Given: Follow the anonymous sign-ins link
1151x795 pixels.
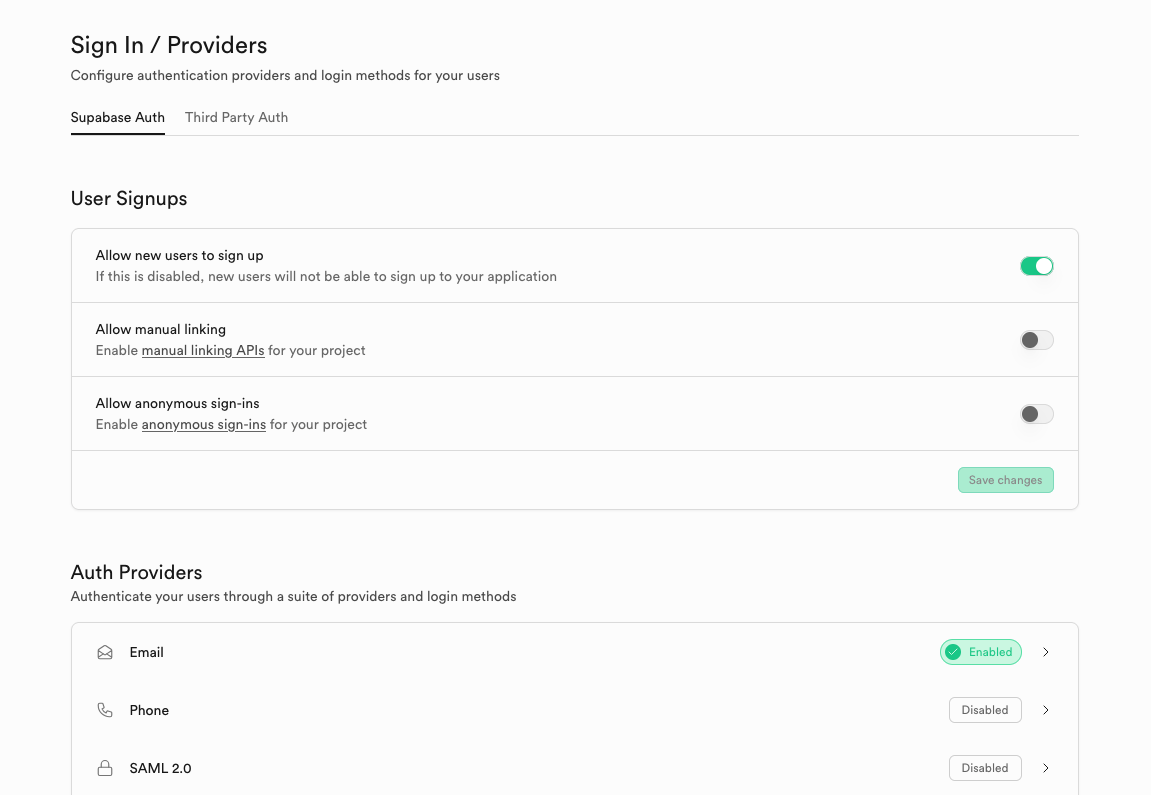Looking at the screenshot, I should pos(203,424).
